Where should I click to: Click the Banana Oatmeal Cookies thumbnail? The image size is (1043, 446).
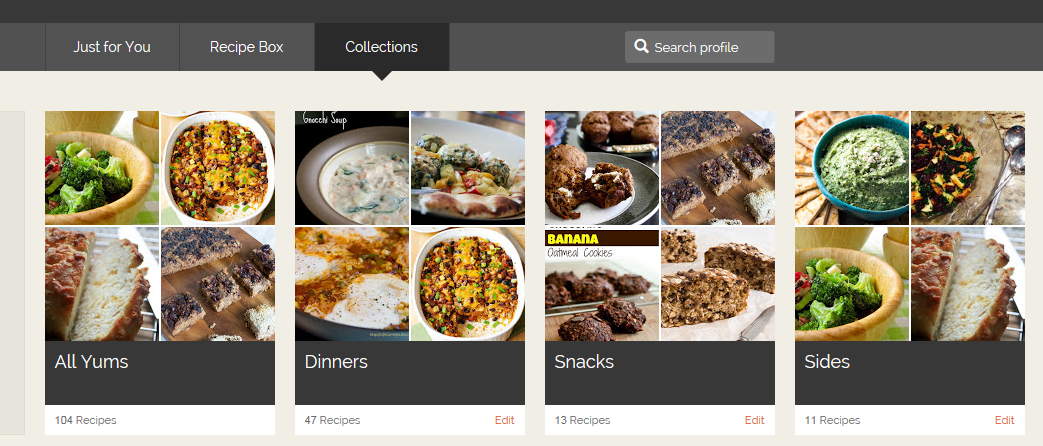pos(601,284)
